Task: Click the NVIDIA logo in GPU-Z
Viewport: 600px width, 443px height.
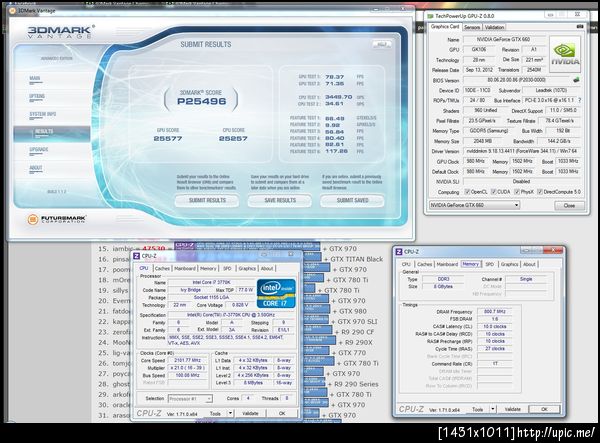Action: click(x=565, y=55)
